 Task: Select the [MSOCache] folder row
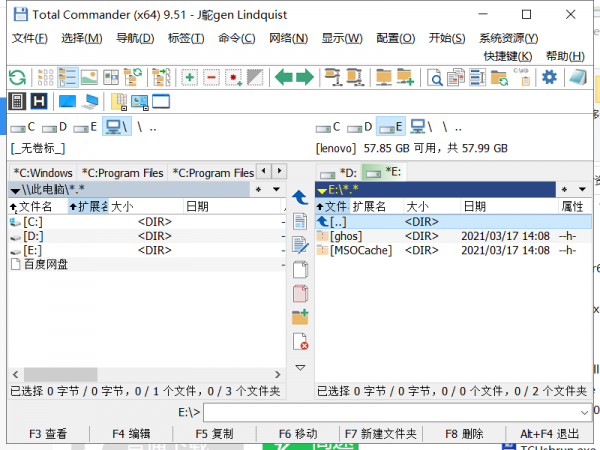click(453, 250)
